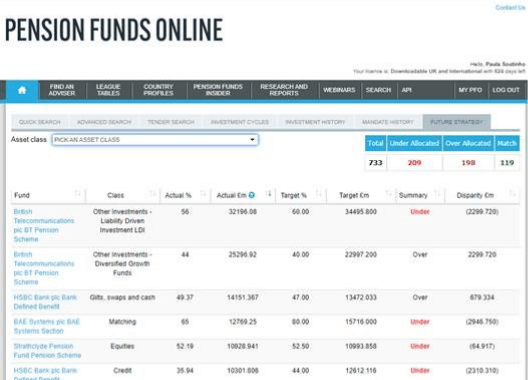Click Log Out

[506, 90]
